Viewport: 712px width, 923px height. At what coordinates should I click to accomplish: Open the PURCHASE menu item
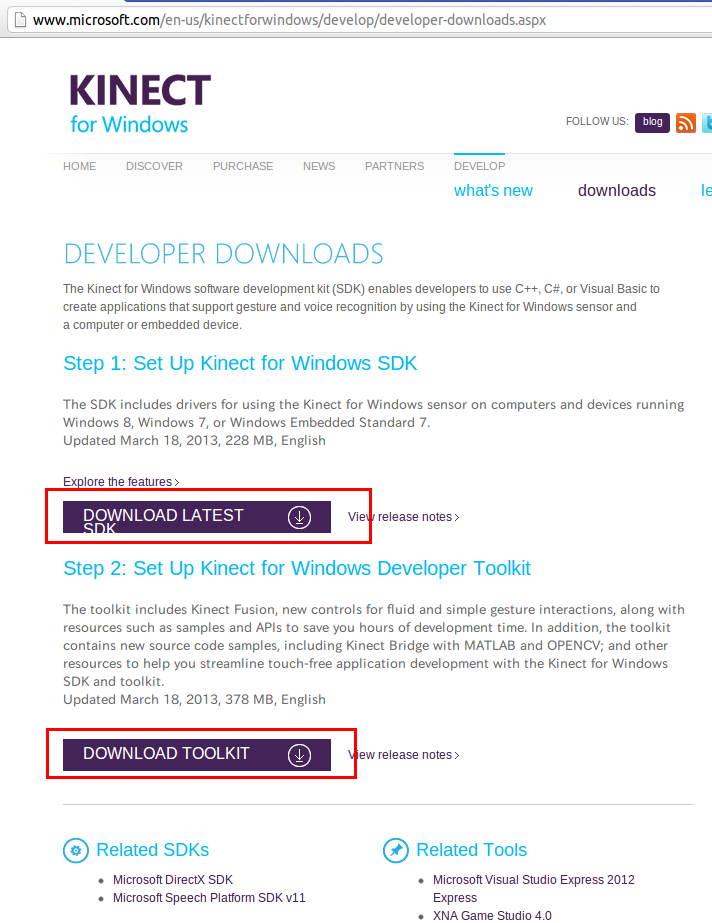point(243,166)
